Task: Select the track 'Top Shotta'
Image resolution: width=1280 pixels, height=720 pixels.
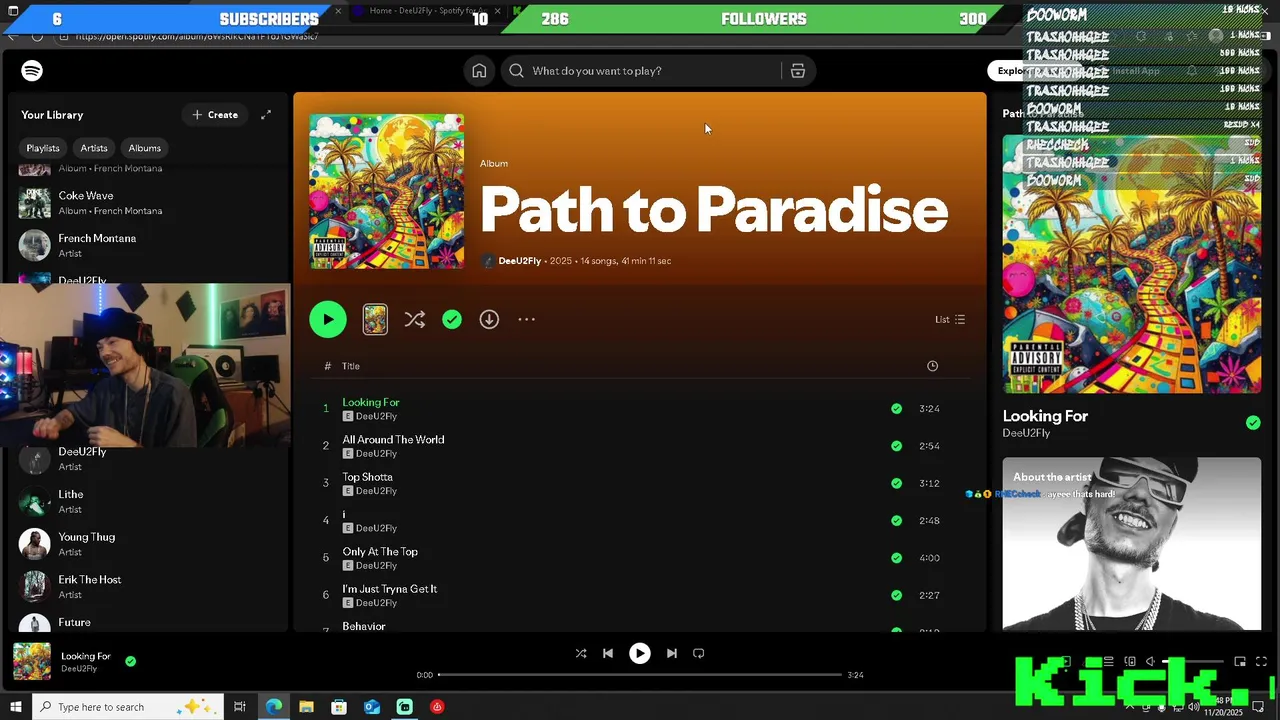Action: click(367, 477)
